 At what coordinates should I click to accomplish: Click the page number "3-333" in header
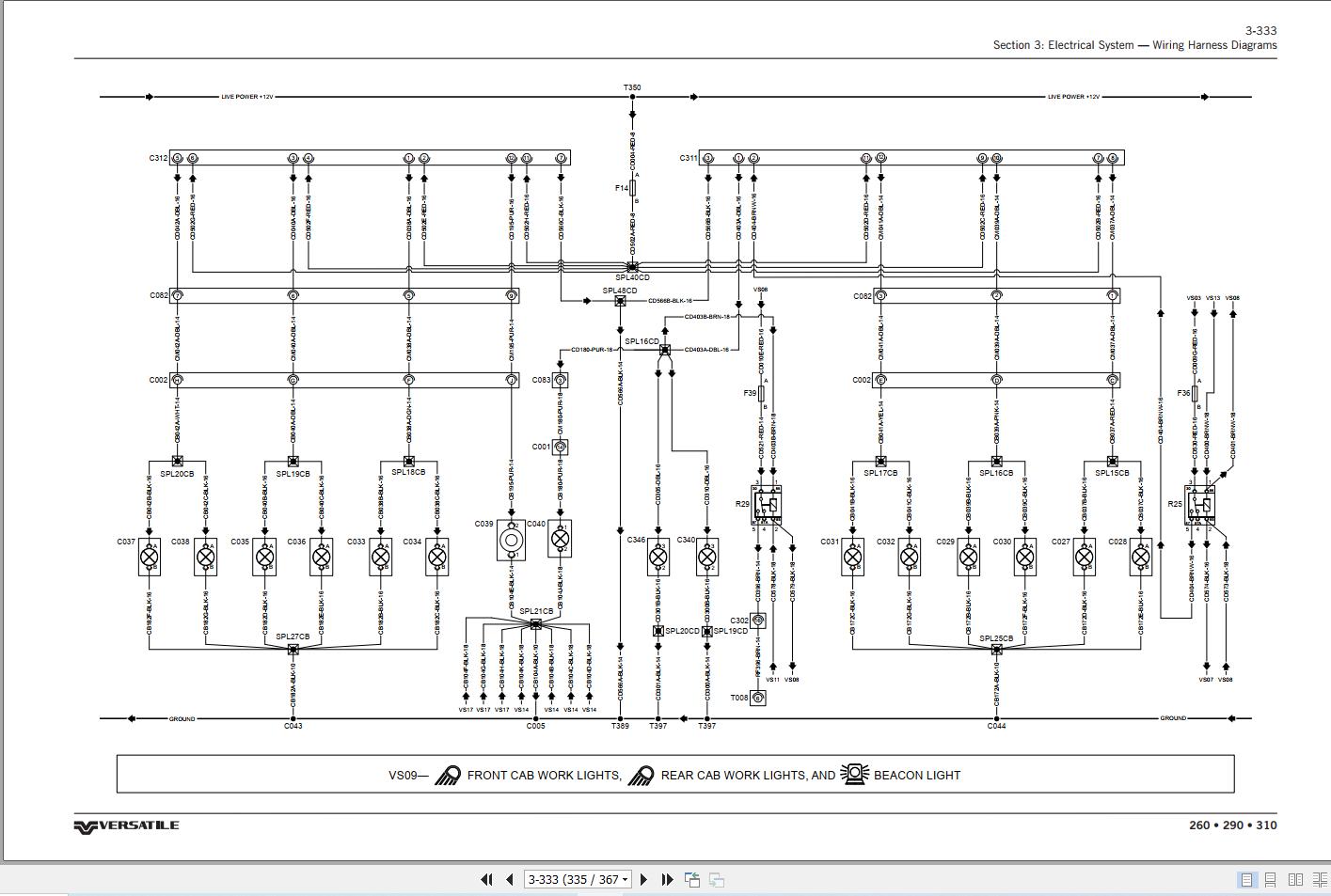pyautogui.click(x=1261, y=31)
